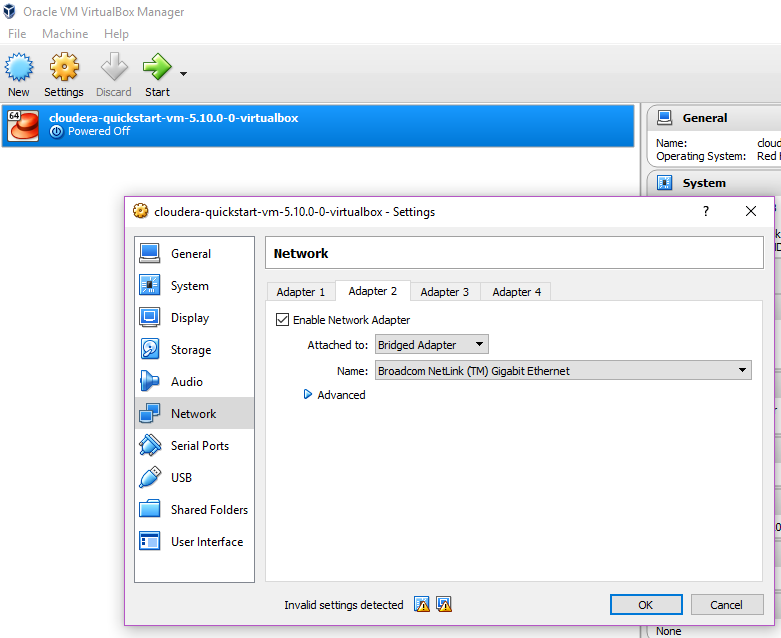This screenshot has width=781, height=638.
Task: Switch to the Adapter 3 tab
Action: point(445,292)
